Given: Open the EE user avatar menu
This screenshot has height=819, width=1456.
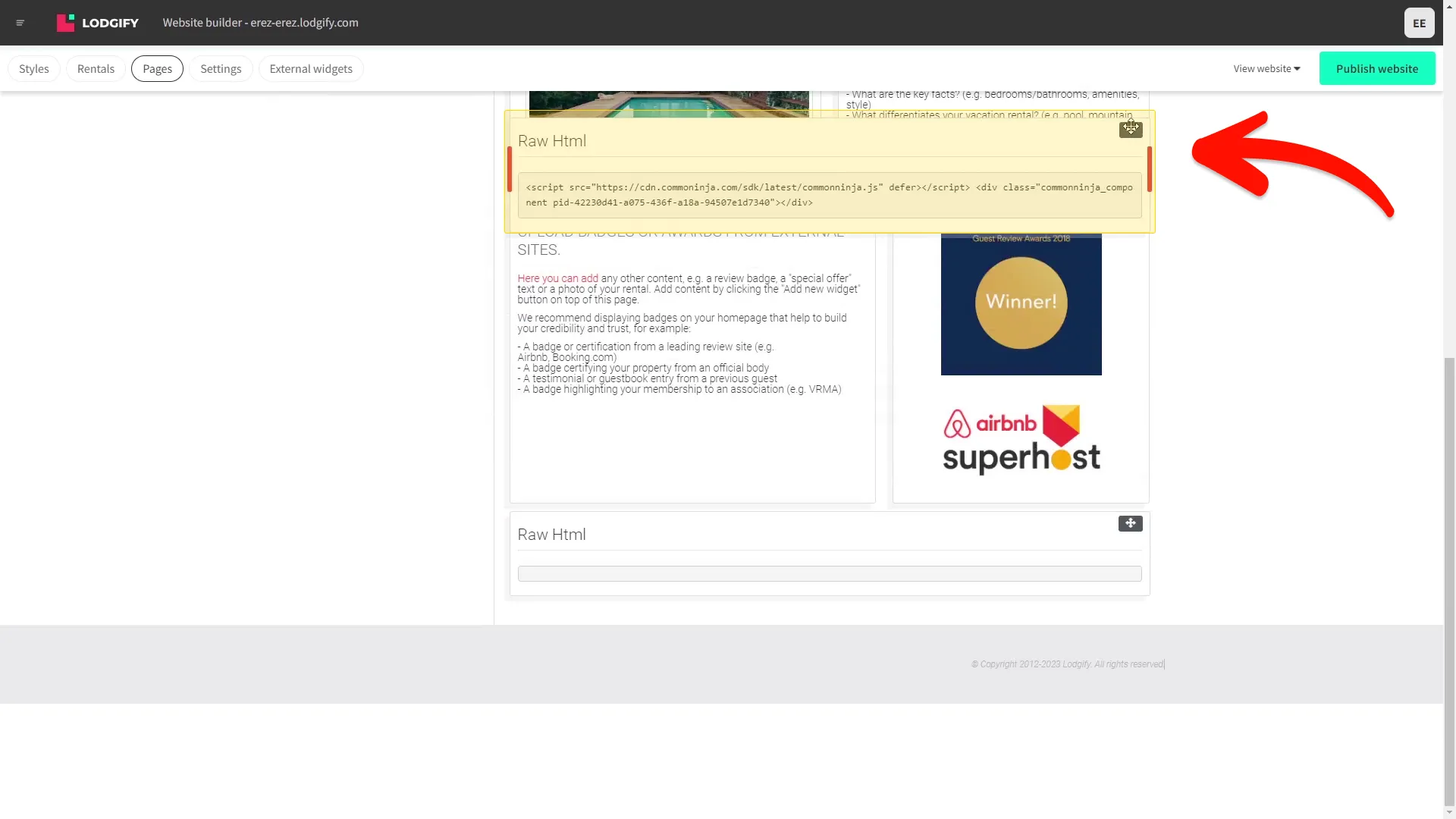Looking at the screenshot, I should click(x=1419, y=23).
